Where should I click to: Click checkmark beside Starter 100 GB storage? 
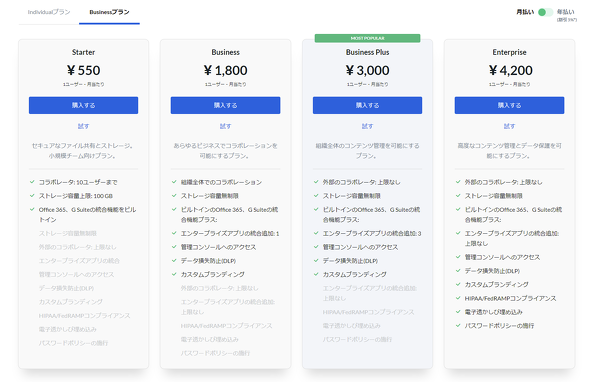pos(32,195)
